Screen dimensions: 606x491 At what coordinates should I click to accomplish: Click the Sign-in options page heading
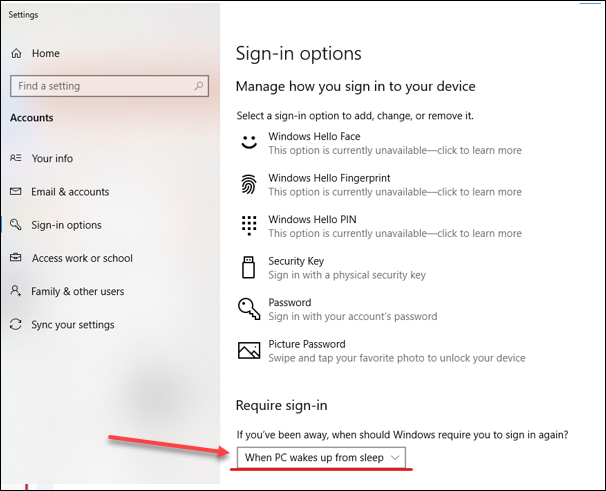coord(298,53)
